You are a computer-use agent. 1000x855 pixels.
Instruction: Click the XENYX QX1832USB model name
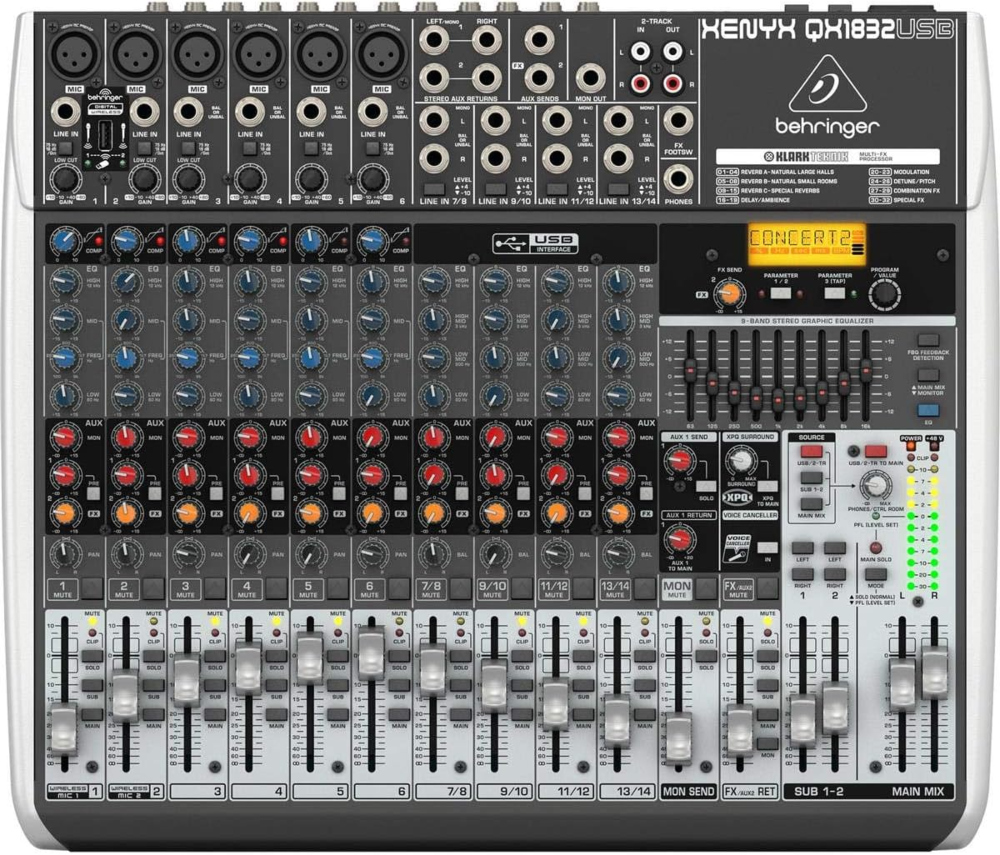tap(827, 29)
